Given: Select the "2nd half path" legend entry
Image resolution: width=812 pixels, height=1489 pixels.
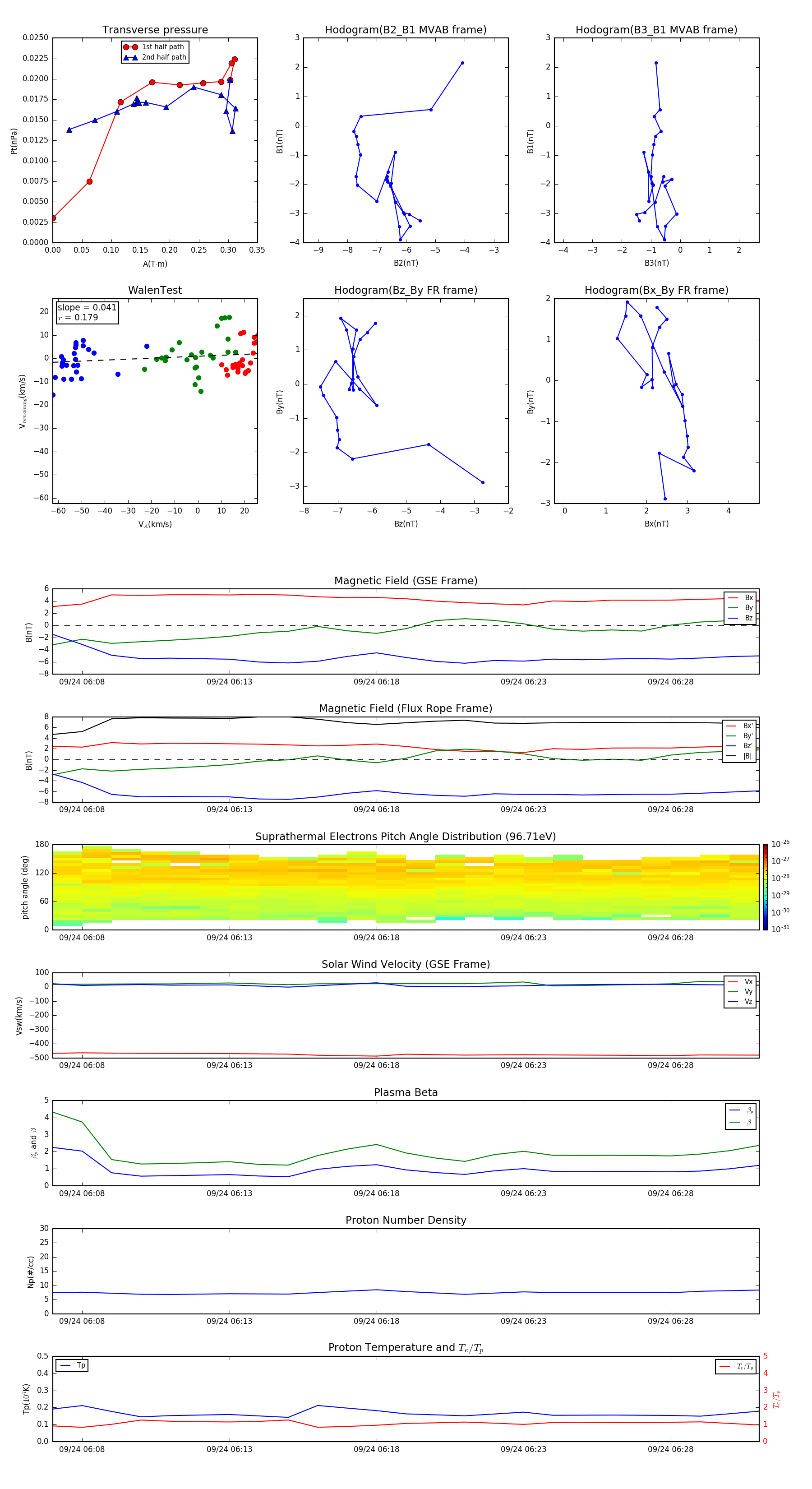Looking at the screenshot, I should coord(155,57).
